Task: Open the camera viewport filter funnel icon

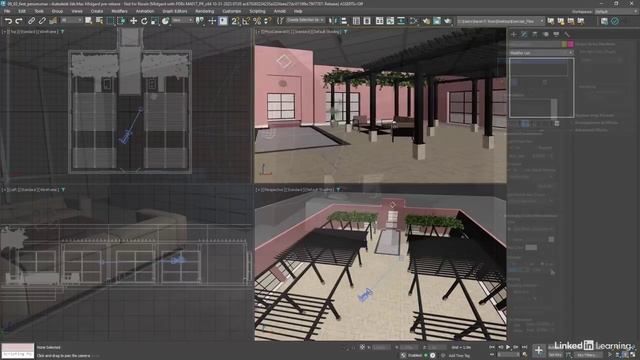Action: 346,31
